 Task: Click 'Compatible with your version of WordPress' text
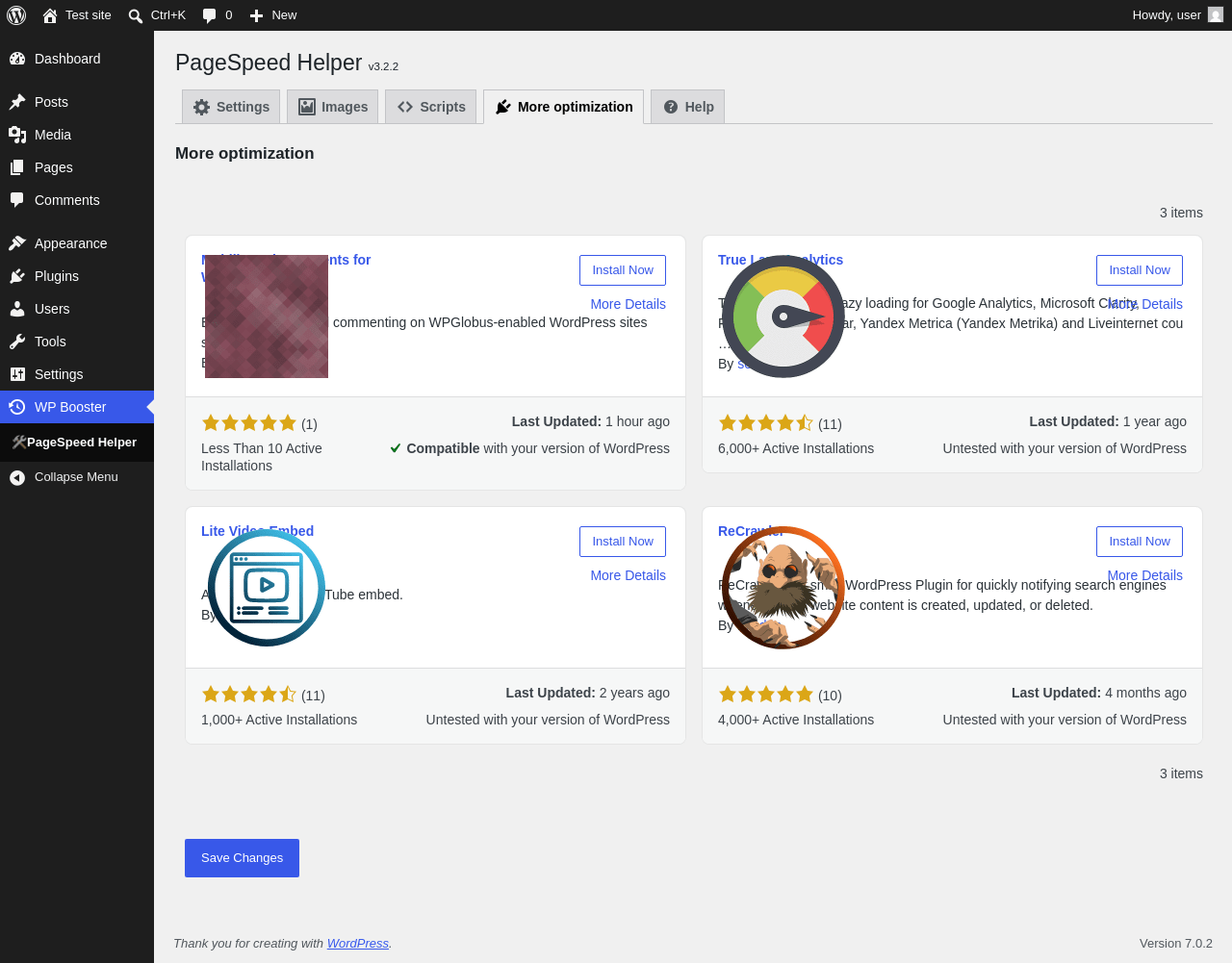[530, 448]
